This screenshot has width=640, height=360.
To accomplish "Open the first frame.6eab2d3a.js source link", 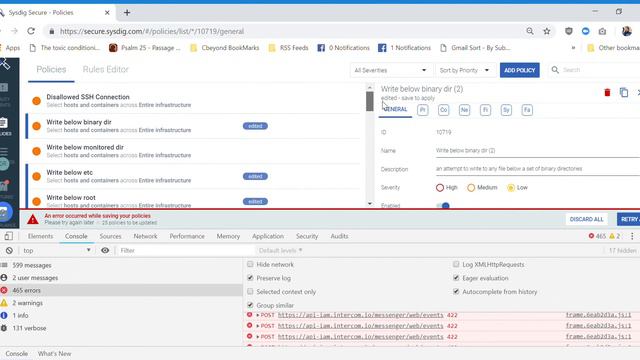I will 598,315.
